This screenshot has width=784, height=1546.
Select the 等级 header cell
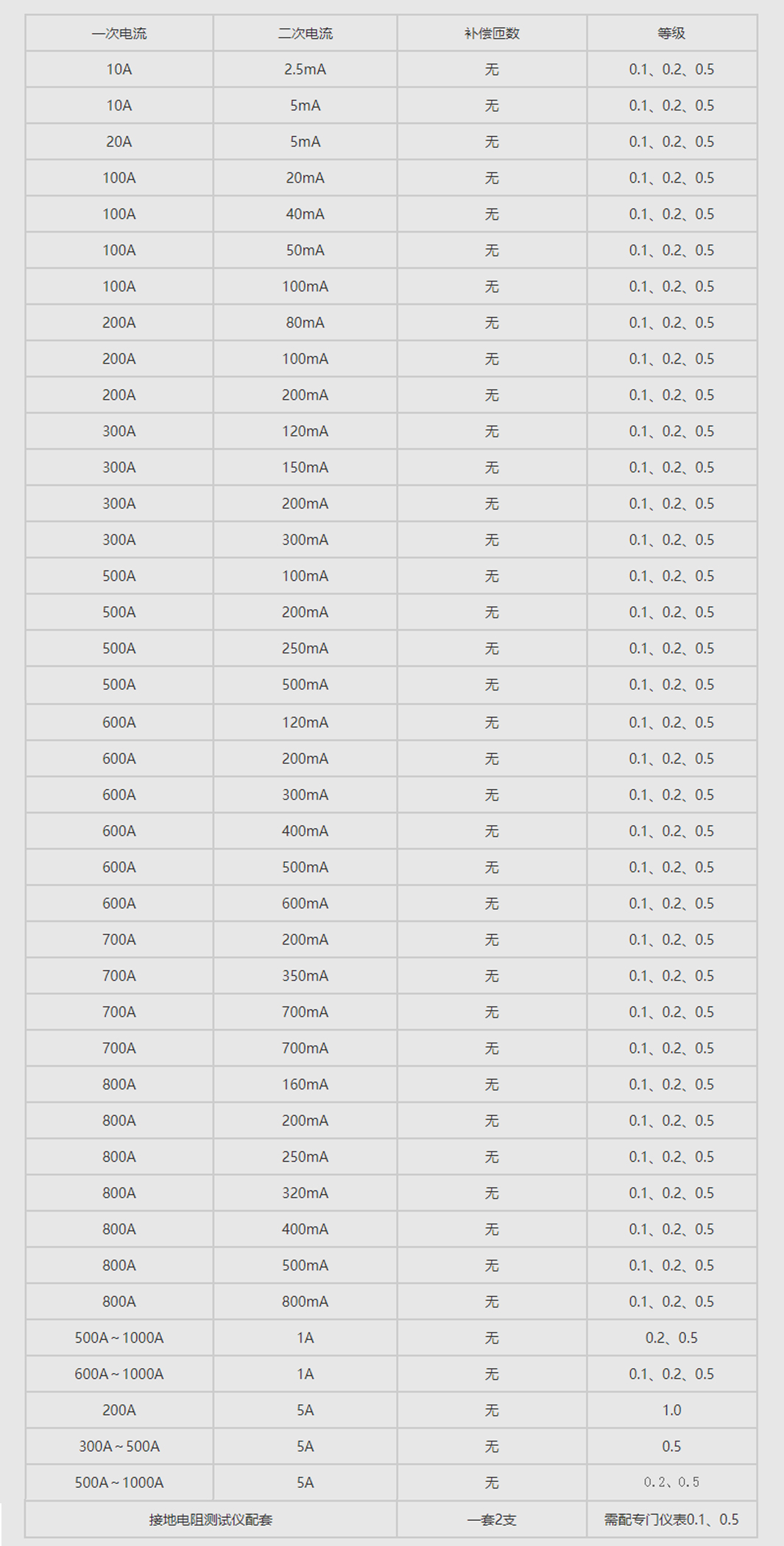pyautogui.click(x=671, y=33)
